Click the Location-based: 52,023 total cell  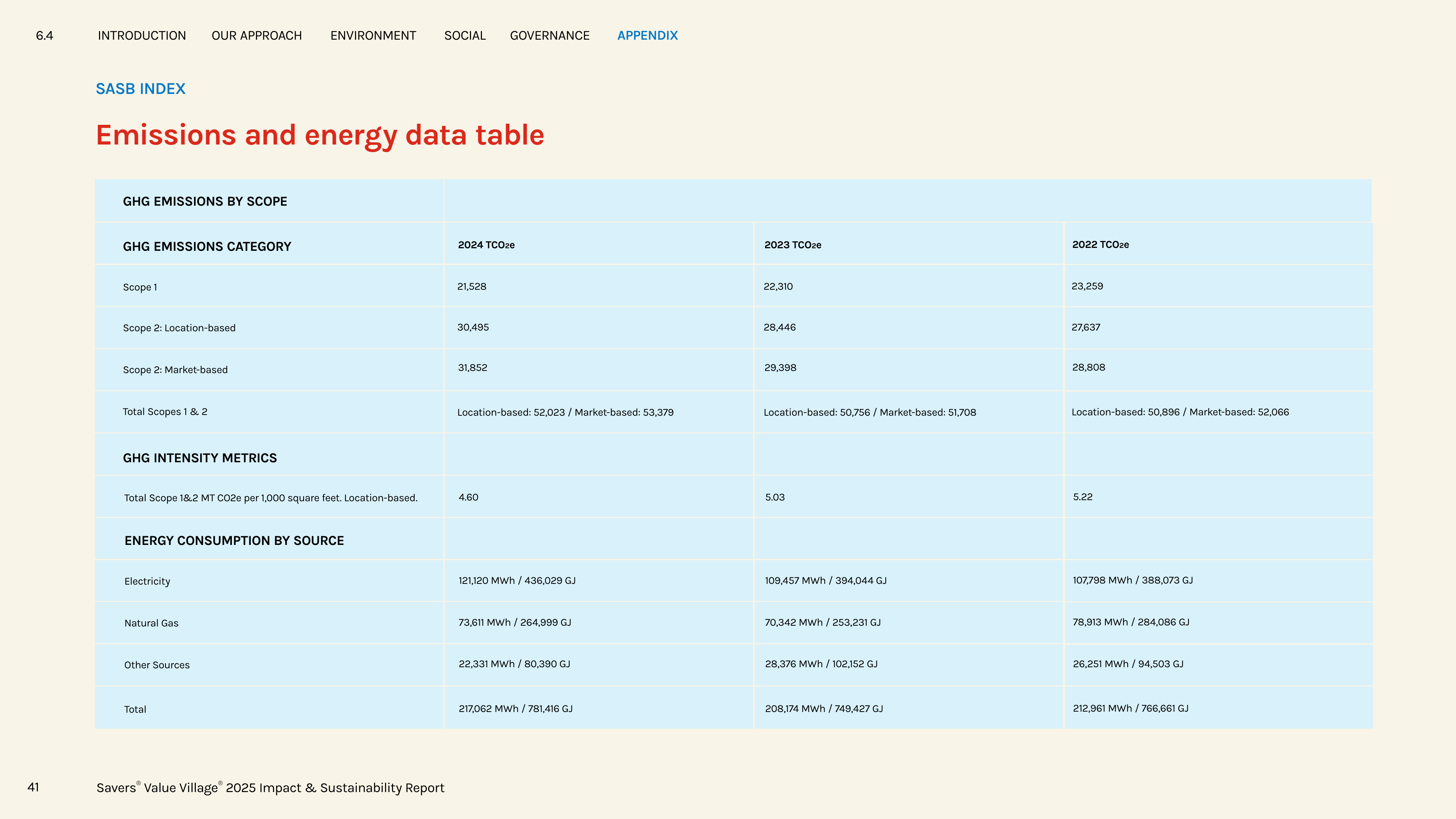(565, 413)
